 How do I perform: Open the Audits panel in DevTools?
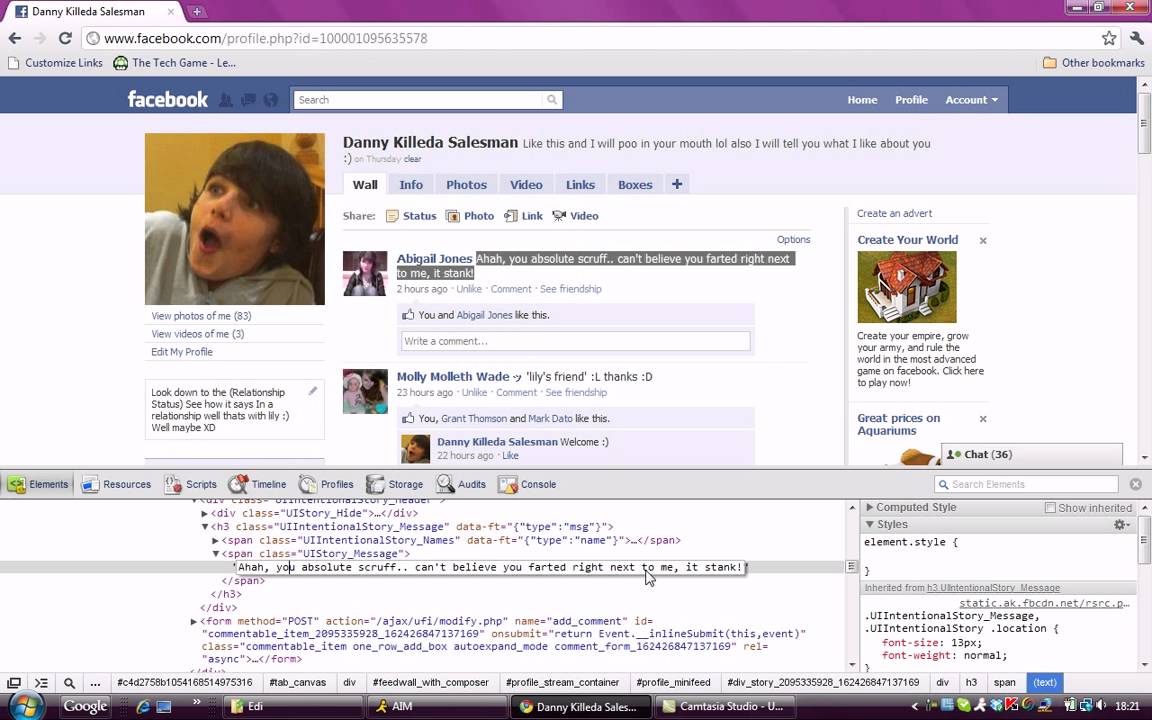point(461,484)
